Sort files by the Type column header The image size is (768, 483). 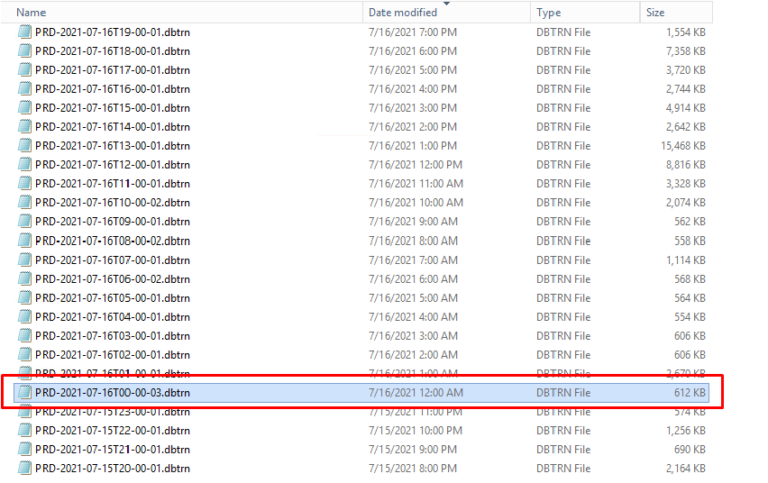548,12
